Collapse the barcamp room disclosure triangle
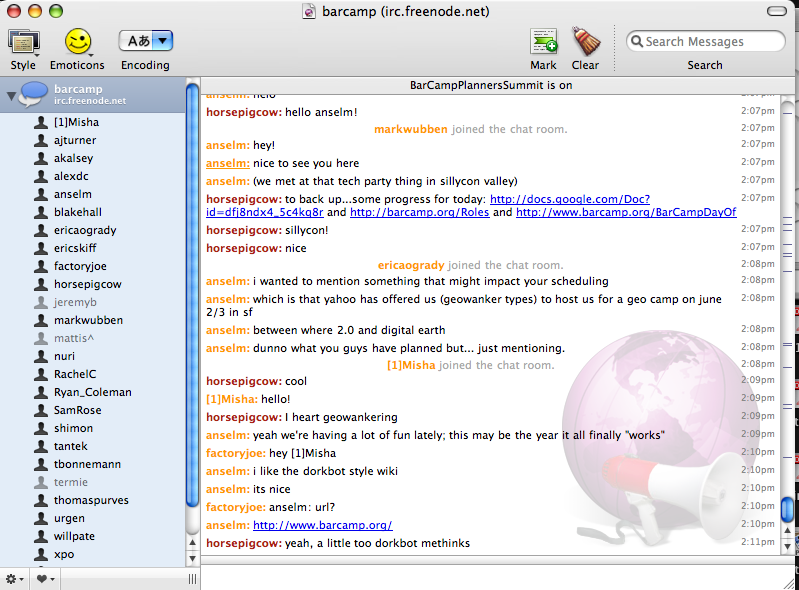The image size is (799, 590). pyautogui.click(x=10, y=95)
